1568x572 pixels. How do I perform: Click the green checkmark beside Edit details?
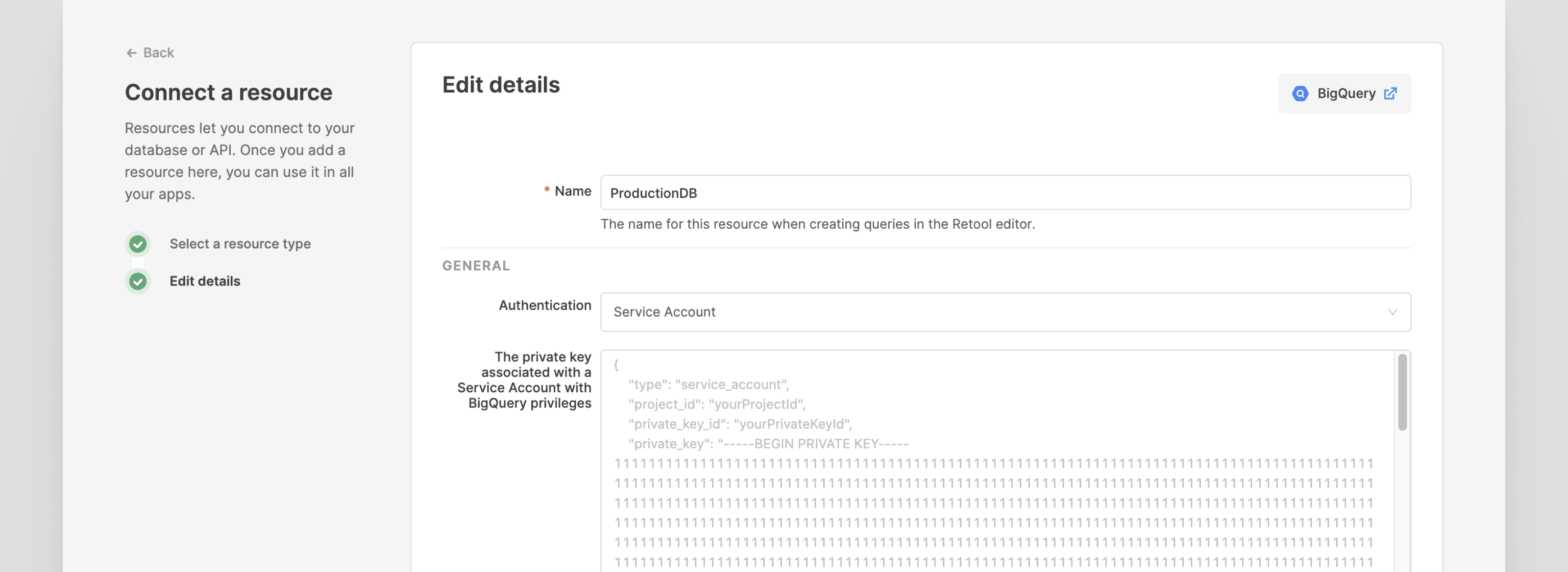(x=138, y=281)
